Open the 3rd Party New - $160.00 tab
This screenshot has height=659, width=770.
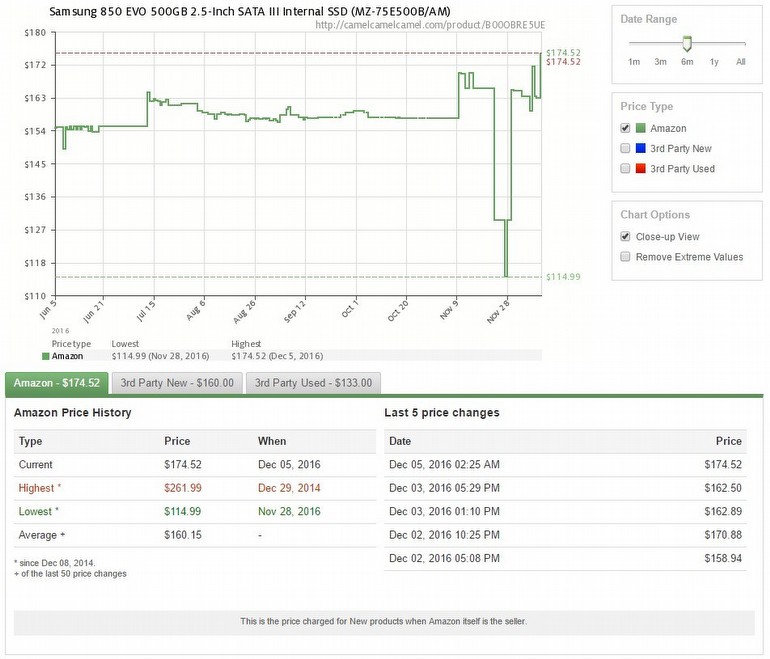click(x=177, y=383)
